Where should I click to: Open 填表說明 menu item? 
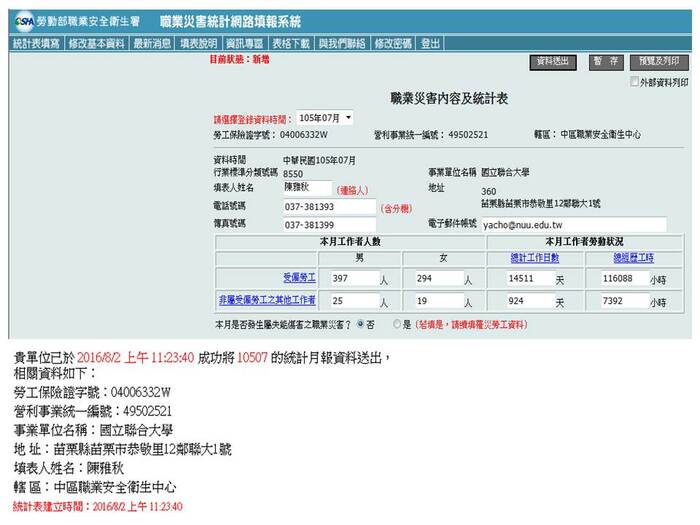[199, 43]
